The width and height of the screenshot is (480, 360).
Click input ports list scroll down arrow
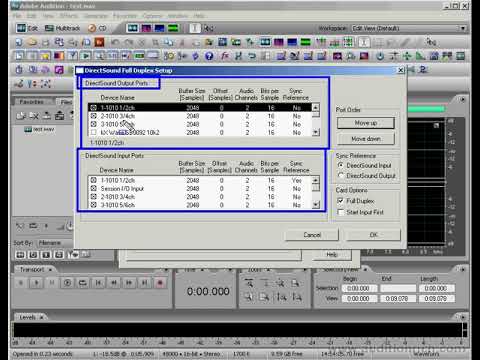click(315, 205)
